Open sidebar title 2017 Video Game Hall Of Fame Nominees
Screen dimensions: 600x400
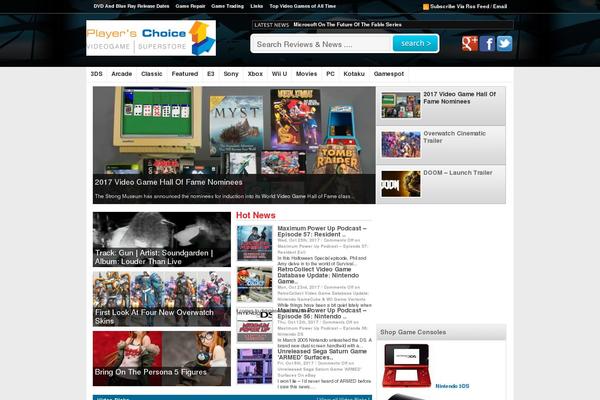point(459,98)
